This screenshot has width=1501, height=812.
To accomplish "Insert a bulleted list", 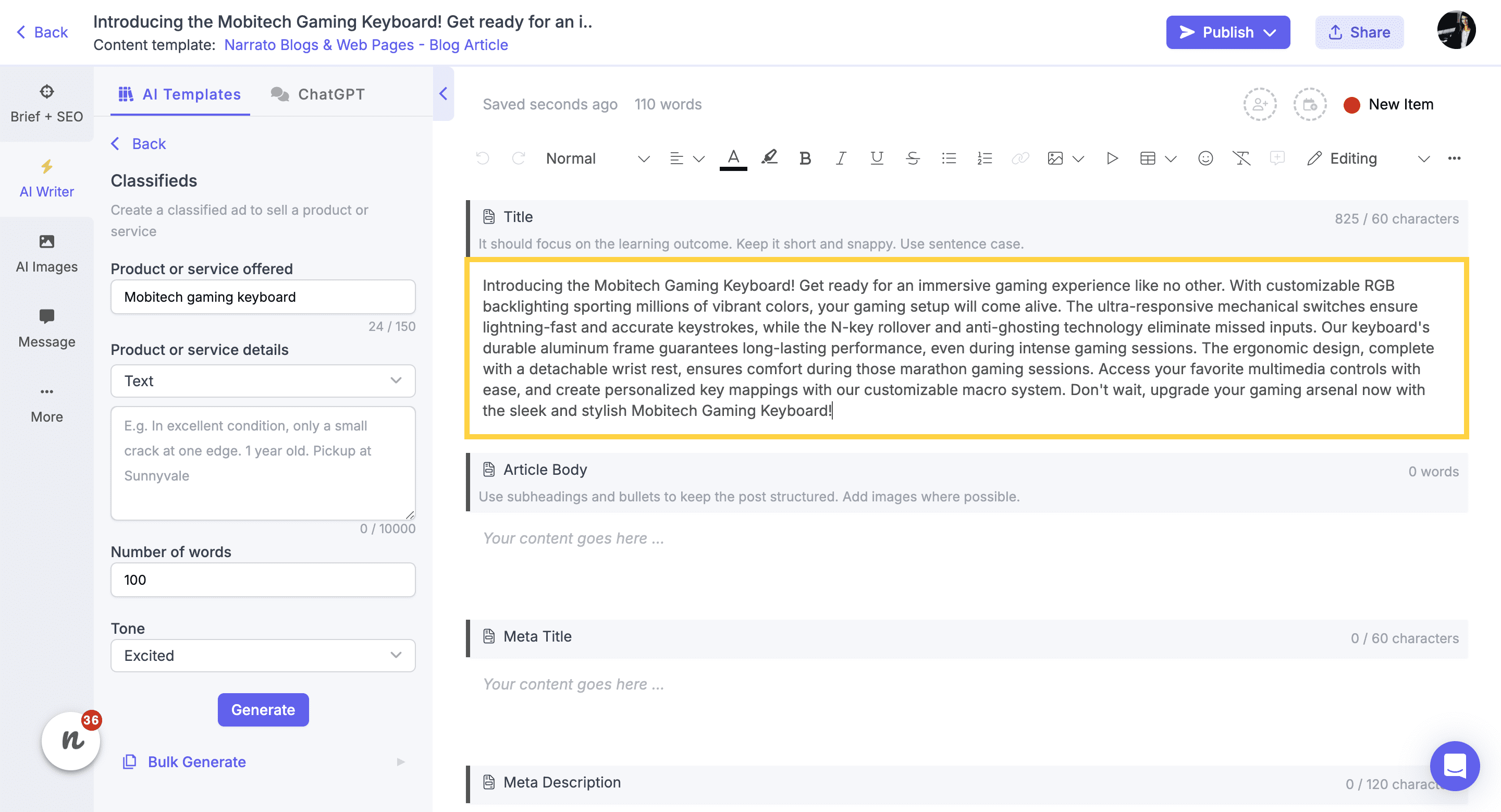I will click(949, 158).
